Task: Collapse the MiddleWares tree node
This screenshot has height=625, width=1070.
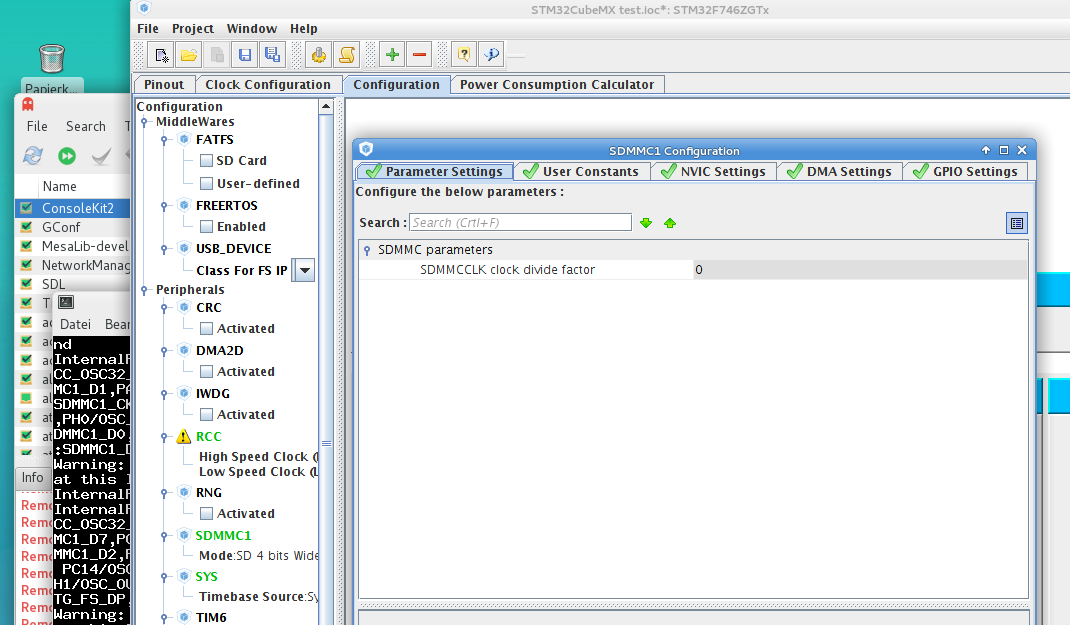Action: pos(145,122)
